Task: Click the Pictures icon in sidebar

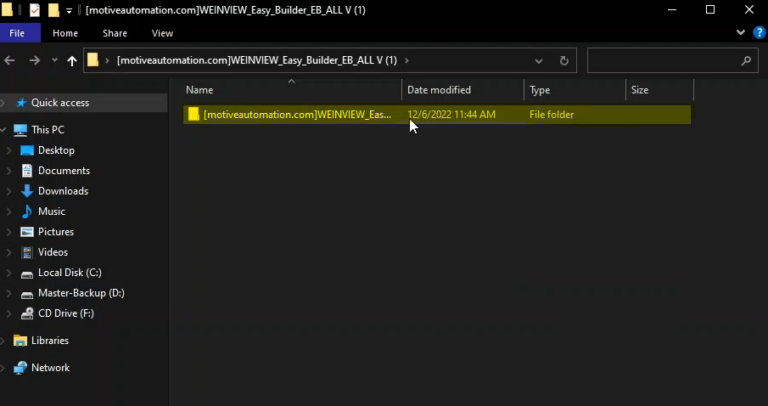Action: (27, 232)
